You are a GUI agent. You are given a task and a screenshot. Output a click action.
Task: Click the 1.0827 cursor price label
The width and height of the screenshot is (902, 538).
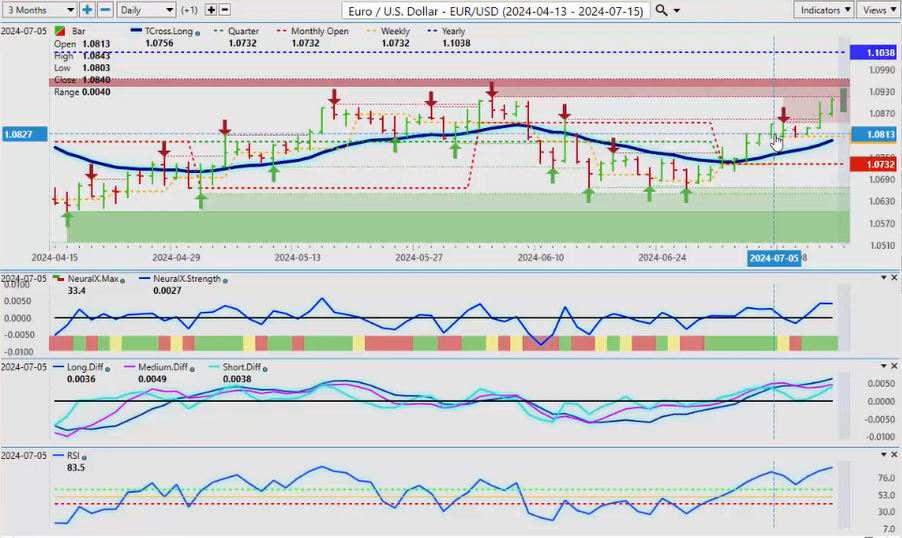[24, 135]
